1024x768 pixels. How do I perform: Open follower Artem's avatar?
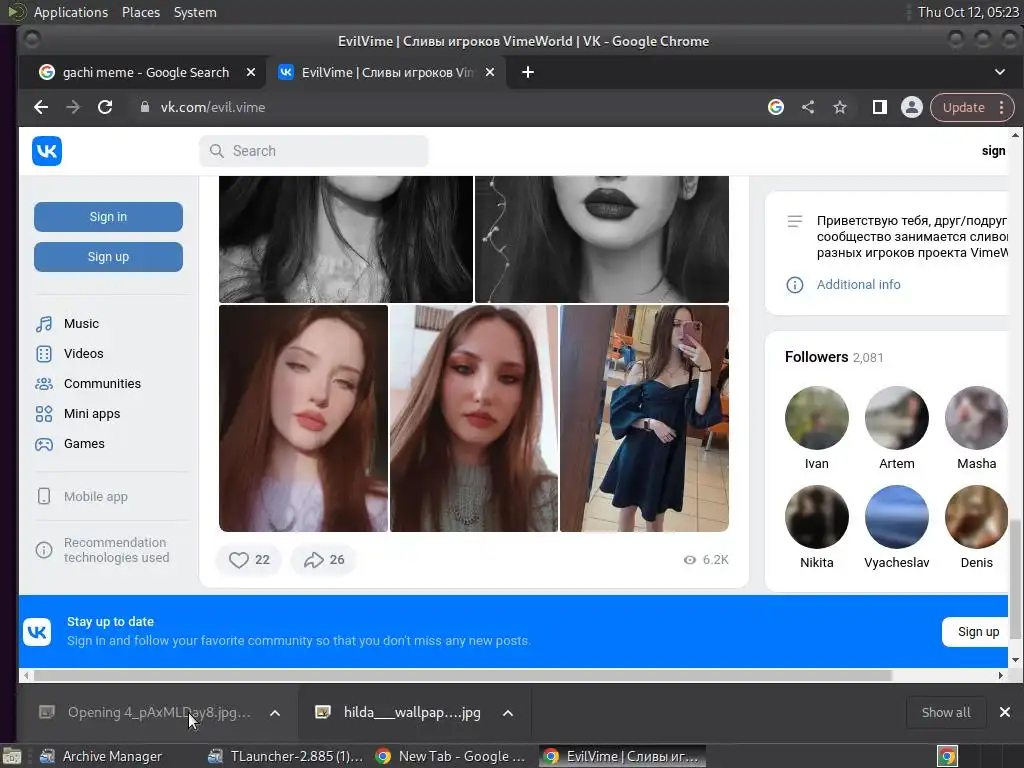897,418
